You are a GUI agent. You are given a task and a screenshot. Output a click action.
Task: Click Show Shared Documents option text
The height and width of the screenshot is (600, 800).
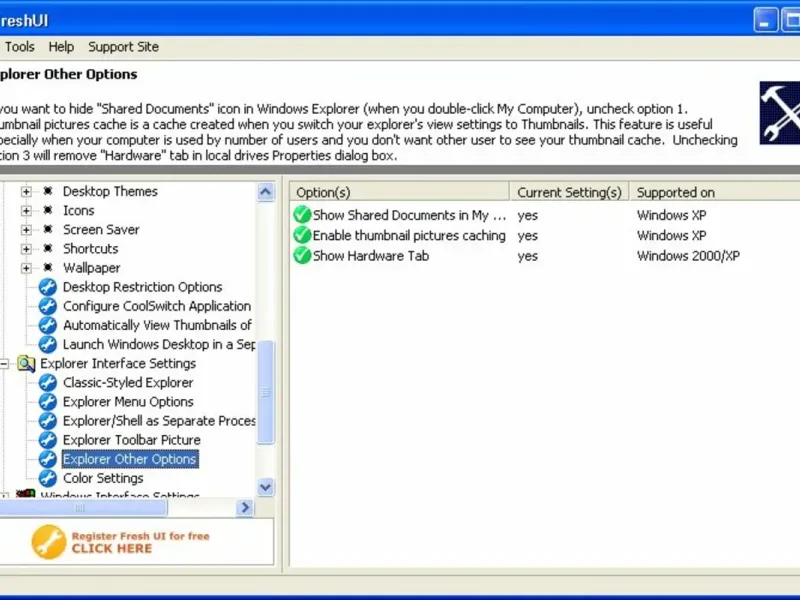[x=409, y=215]
